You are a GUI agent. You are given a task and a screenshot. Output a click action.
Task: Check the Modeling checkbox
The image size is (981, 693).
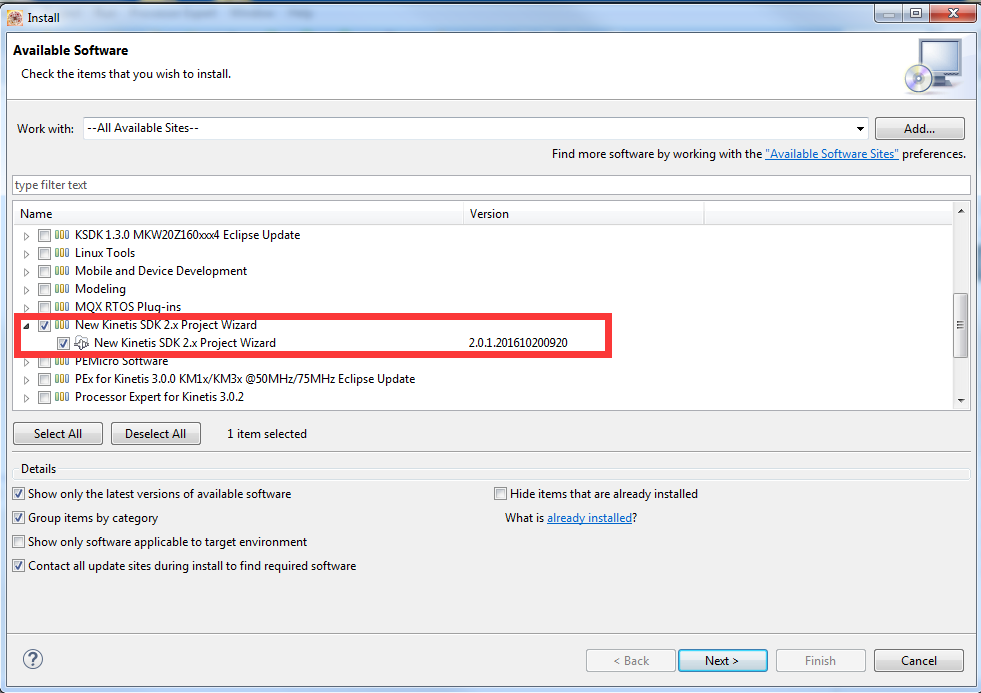tap(44, 290)
